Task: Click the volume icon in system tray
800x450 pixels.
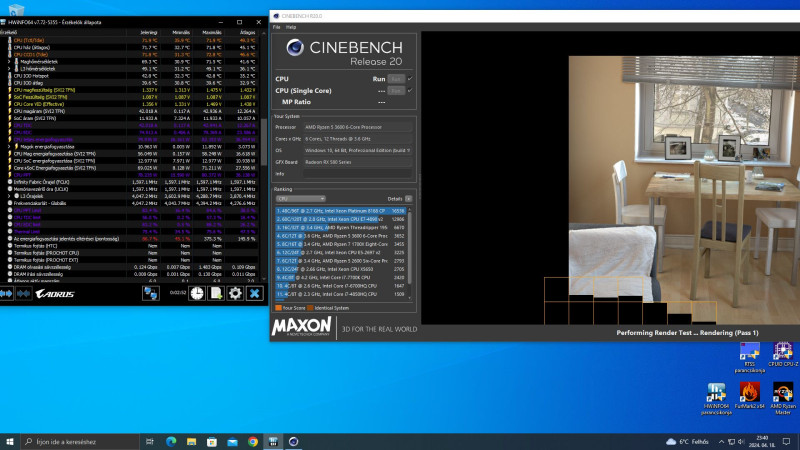Action: click(741, 441)
